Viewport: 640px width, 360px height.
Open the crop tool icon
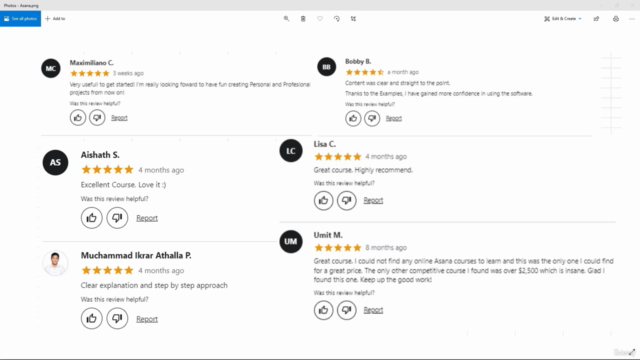pos(353,19)
